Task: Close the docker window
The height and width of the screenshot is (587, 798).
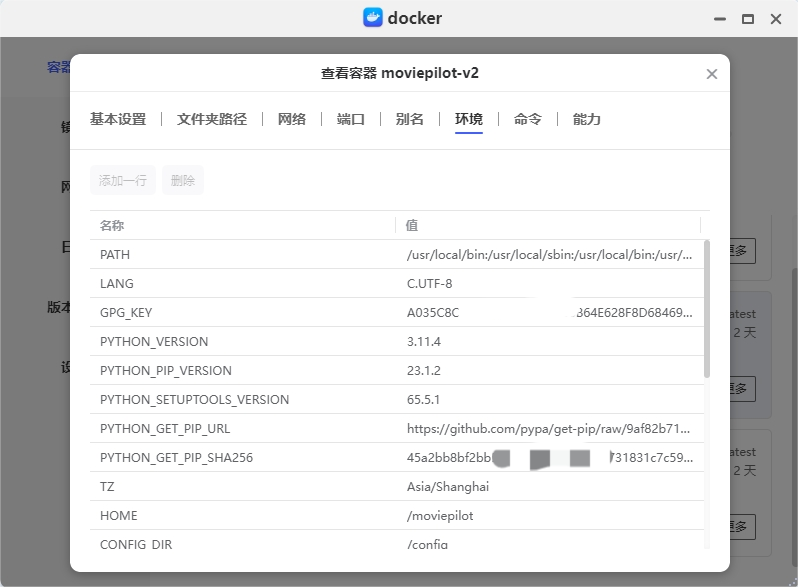Action: click(x=776, y=19)
